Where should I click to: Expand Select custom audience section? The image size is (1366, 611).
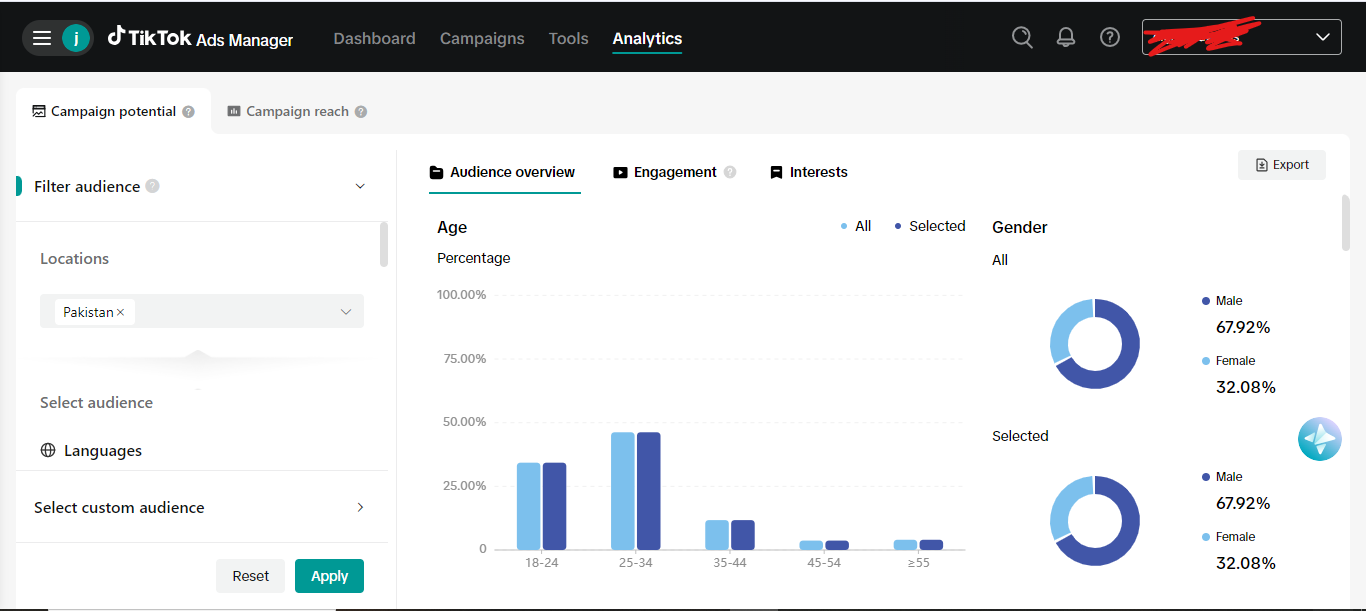point(360,507)
